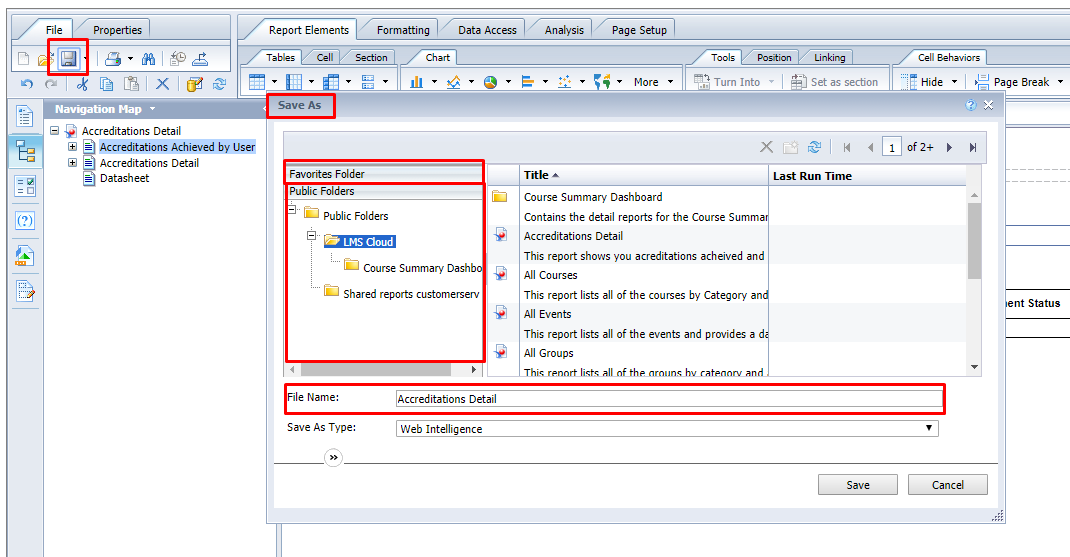This screenshot has width=1070, height=557.
Task: Click the refresh icon in Save As dialog
Action: click(x=815, y=147)
